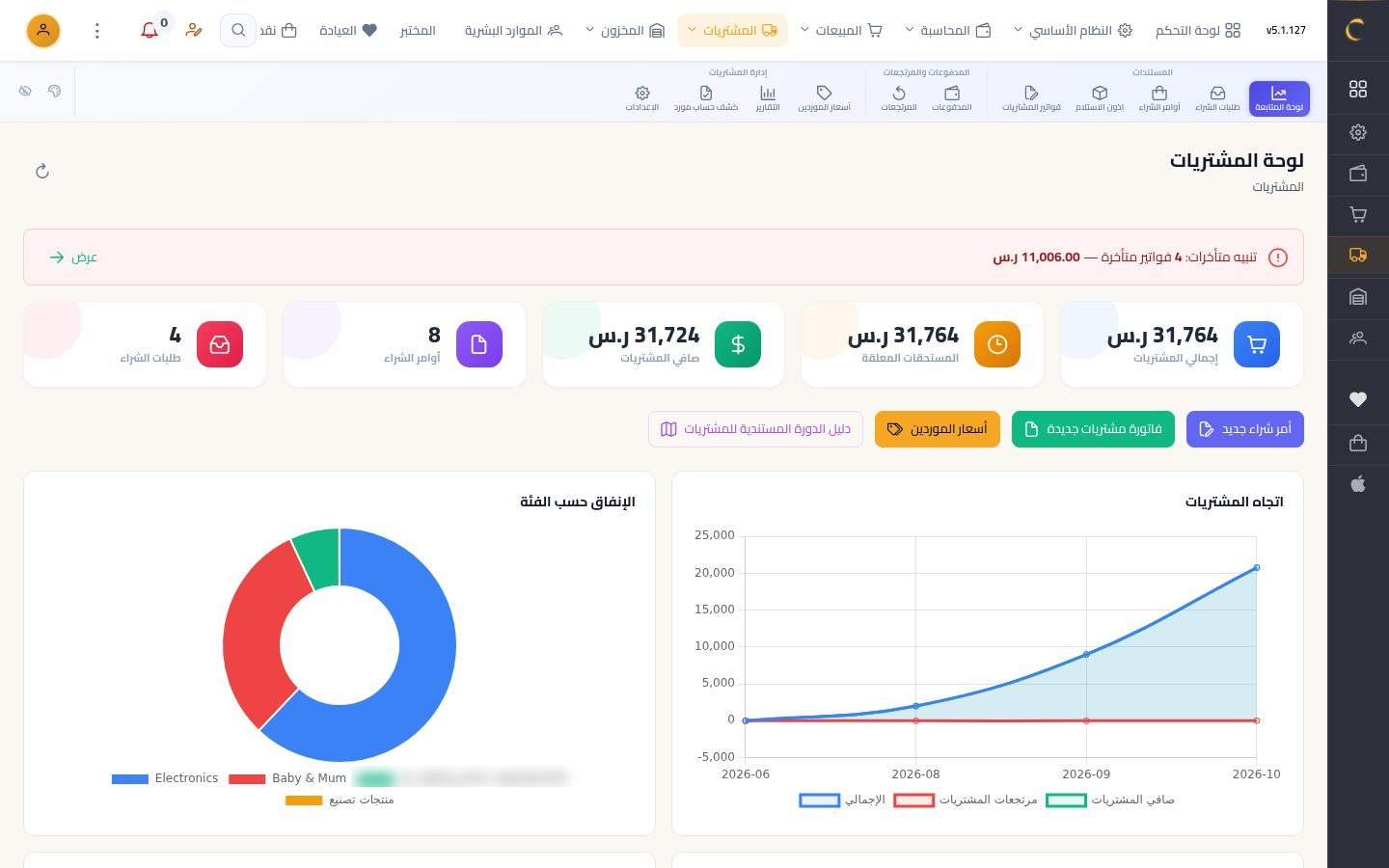Open كشف حساب مورد icon
This screenshot has width=1389, height=868.
click(706, 98)
